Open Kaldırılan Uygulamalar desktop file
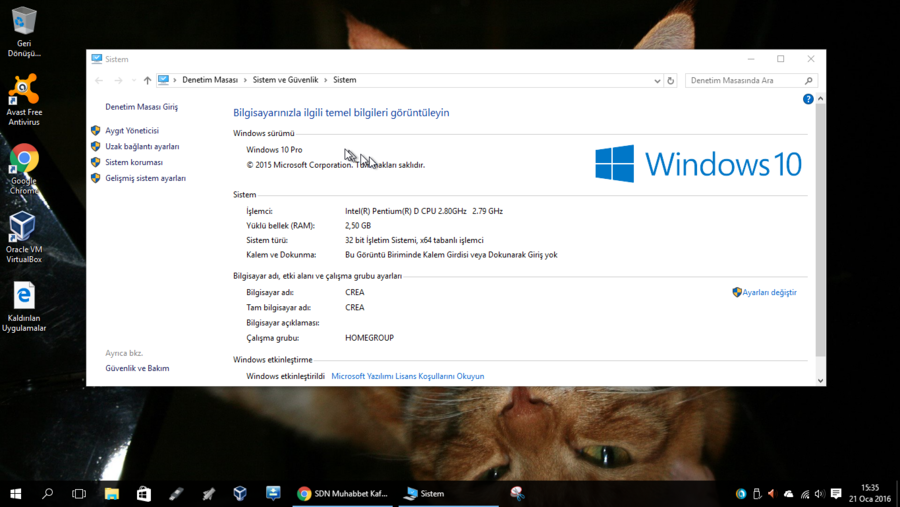 click(x=24, y=307)
